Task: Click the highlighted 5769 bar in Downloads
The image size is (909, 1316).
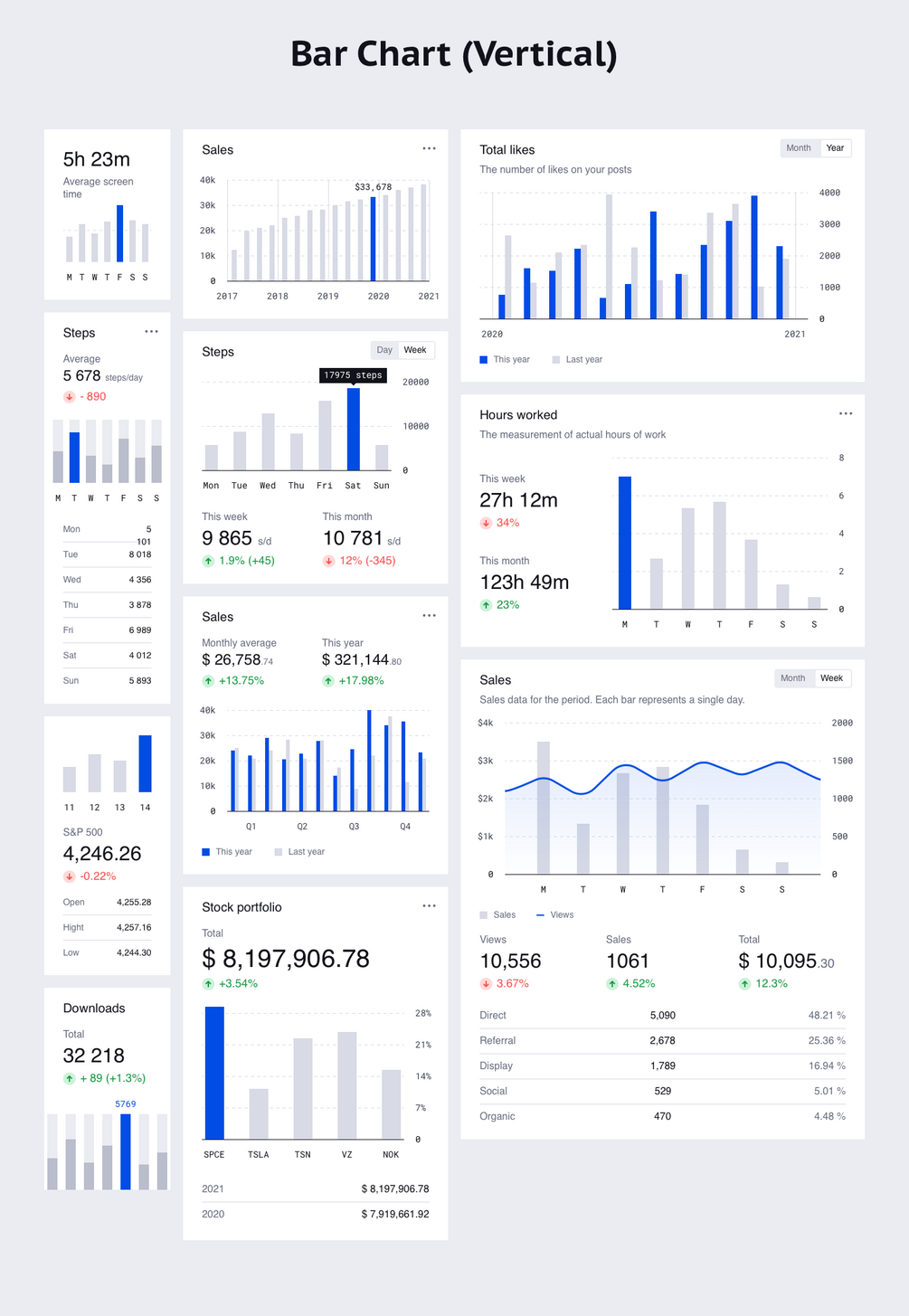Action: 126,1151
